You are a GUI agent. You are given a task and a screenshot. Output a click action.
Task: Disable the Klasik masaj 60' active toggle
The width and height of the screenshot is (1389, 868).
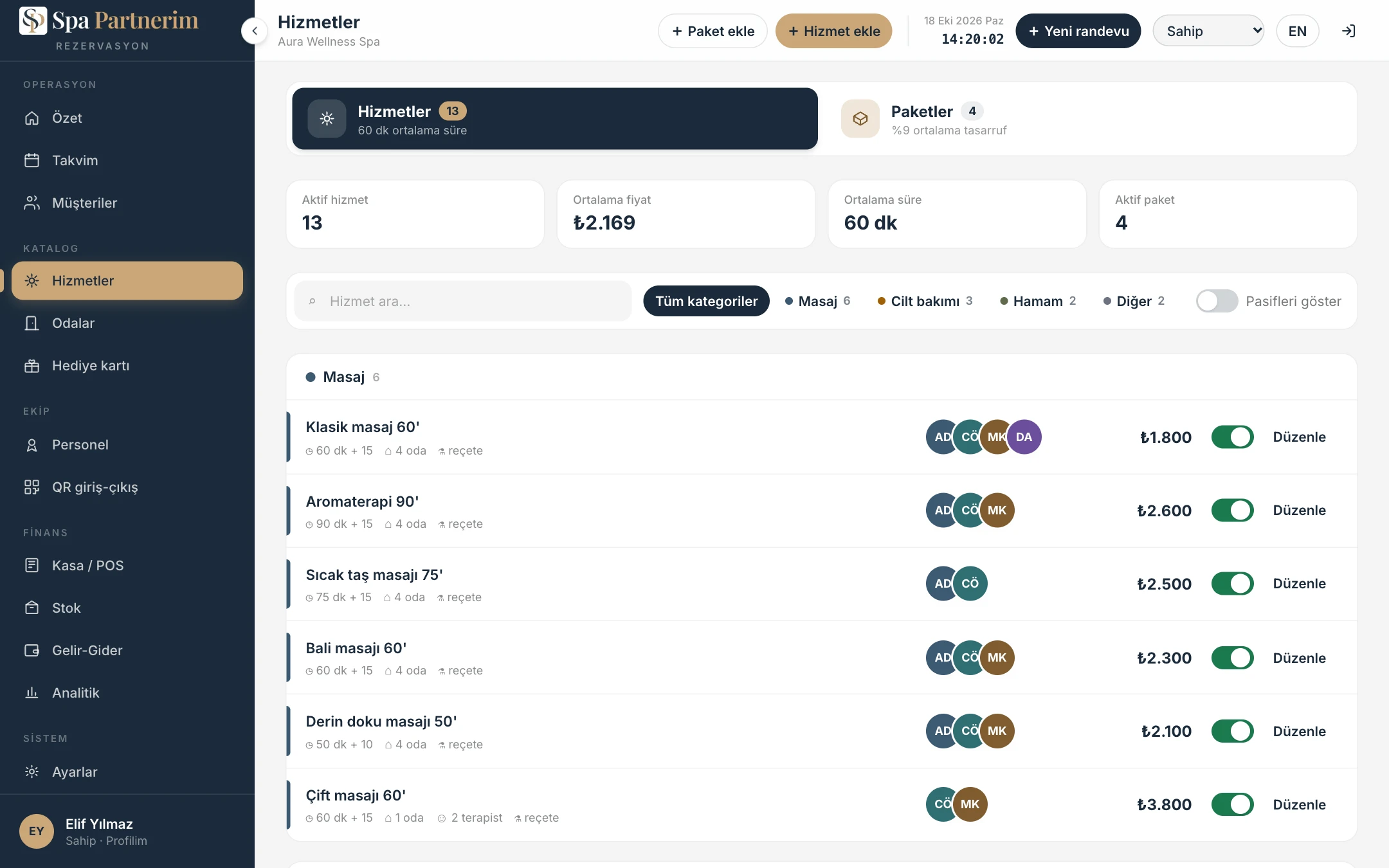1232,437
